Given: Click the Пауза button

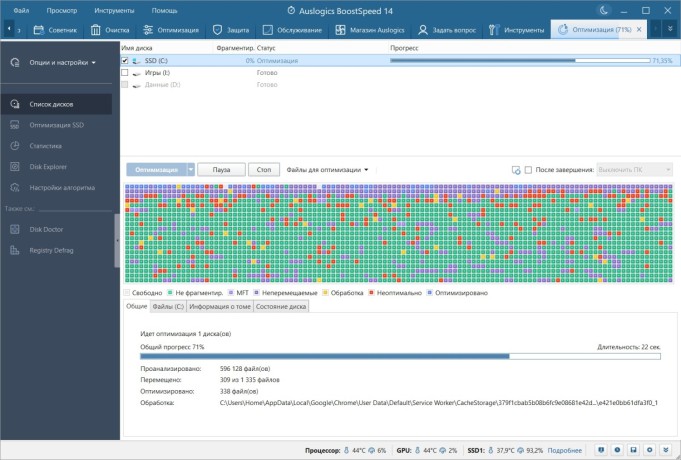Looking at the screenshot, I should click(x=221, y=170).
